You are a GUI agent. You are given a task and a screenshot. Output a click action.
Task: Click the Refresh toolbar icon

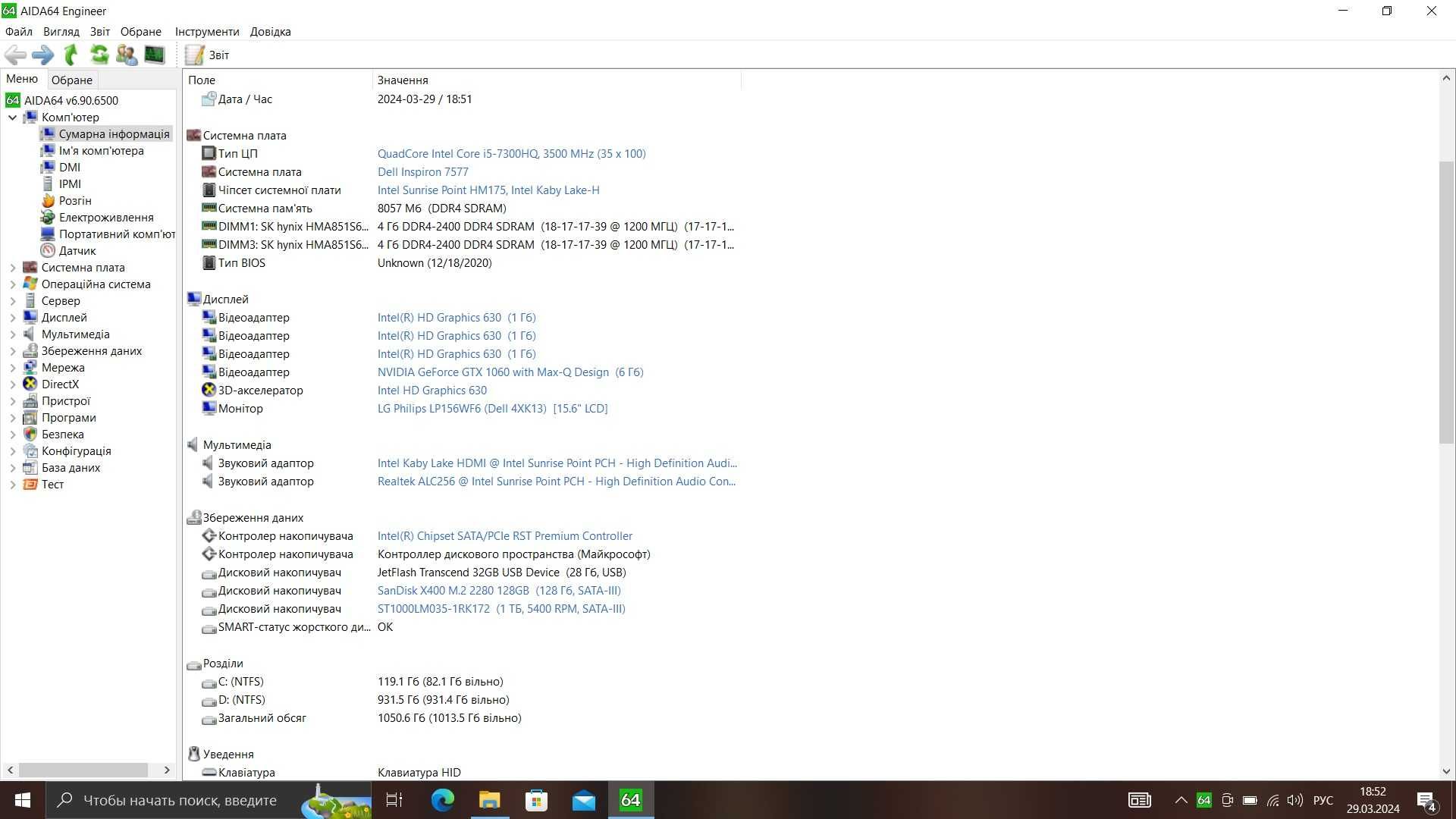(x=99, y=55)
